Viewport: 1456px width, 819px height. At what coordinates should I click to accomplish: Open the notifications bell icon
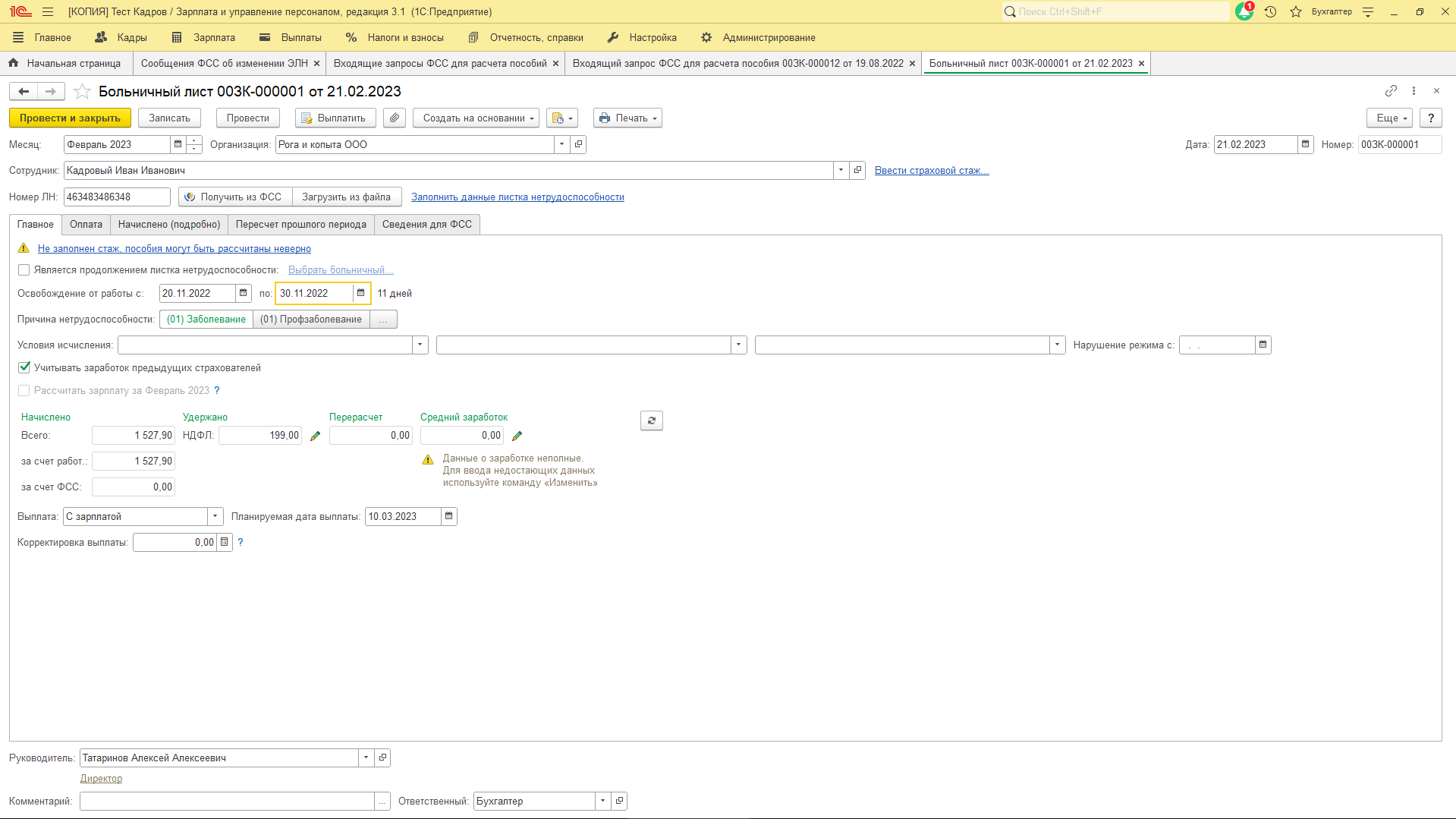(x=1244, y=11)
